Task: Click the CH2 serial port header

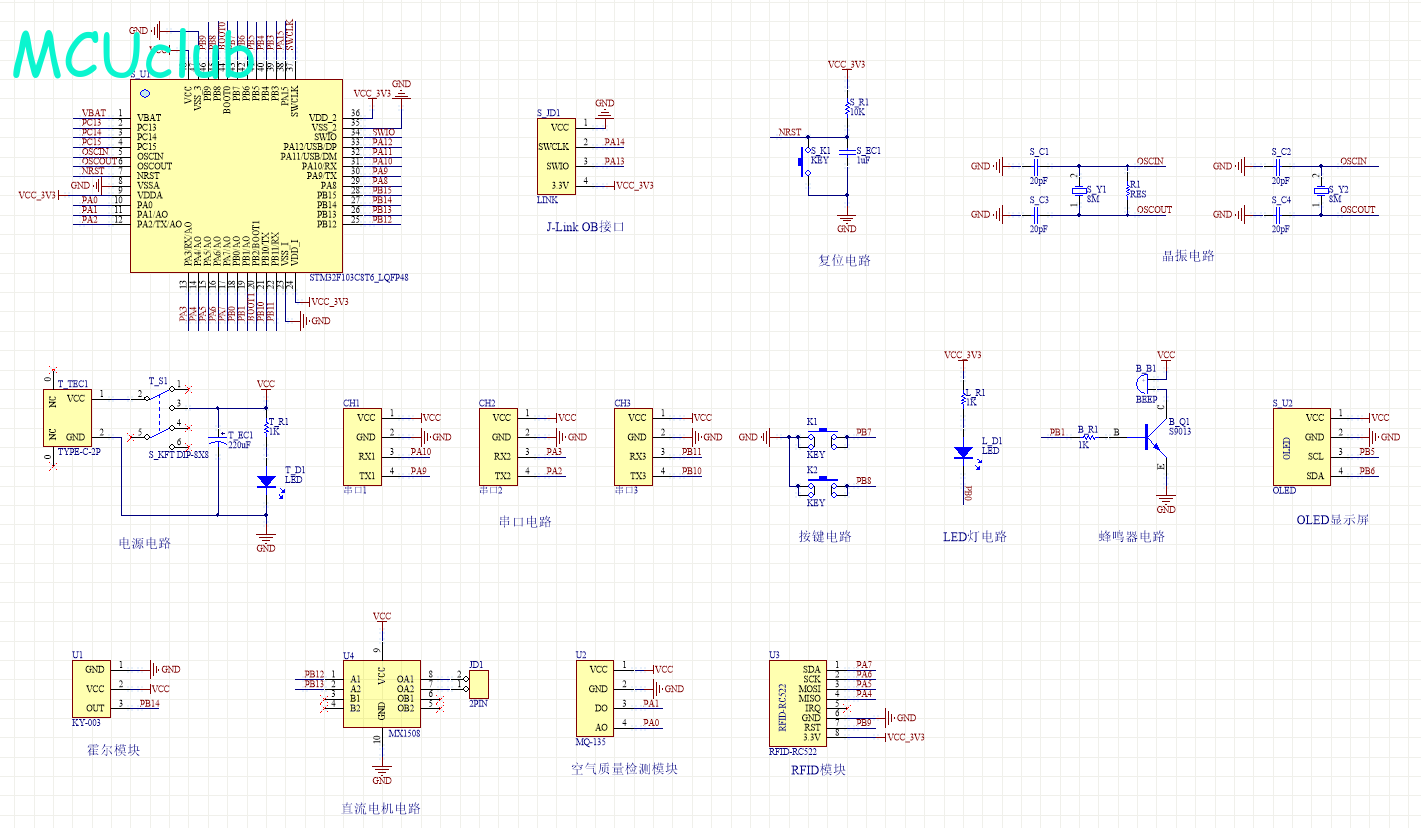Action: click(x=501, y=446)
